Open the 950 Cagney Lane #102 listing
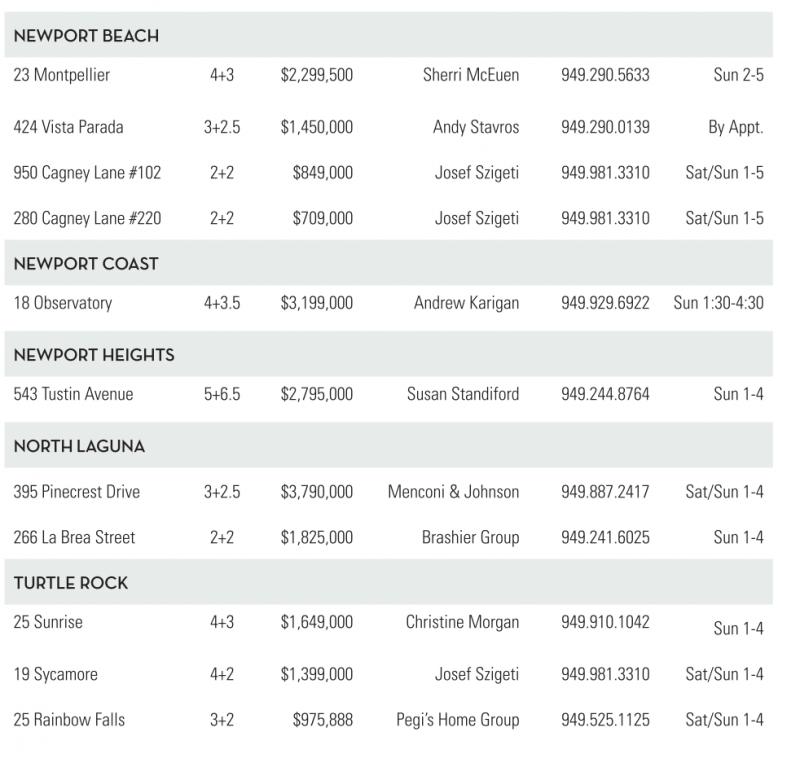 87,173
